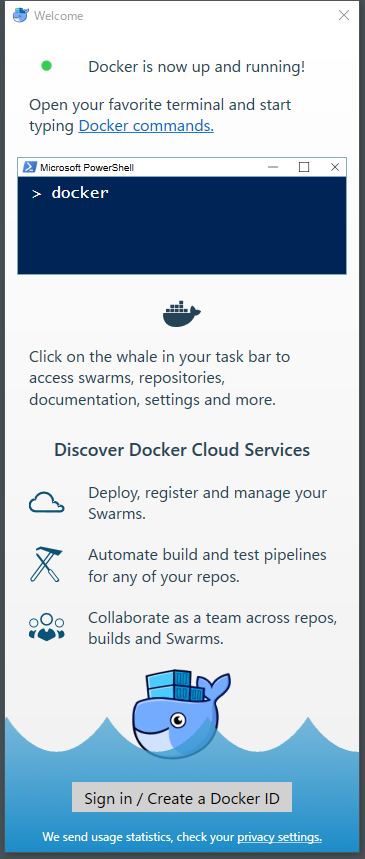The image size is (365, 859).
Task: Click the Discover Docker Cloud Services heading
Action: coord(182,450)
